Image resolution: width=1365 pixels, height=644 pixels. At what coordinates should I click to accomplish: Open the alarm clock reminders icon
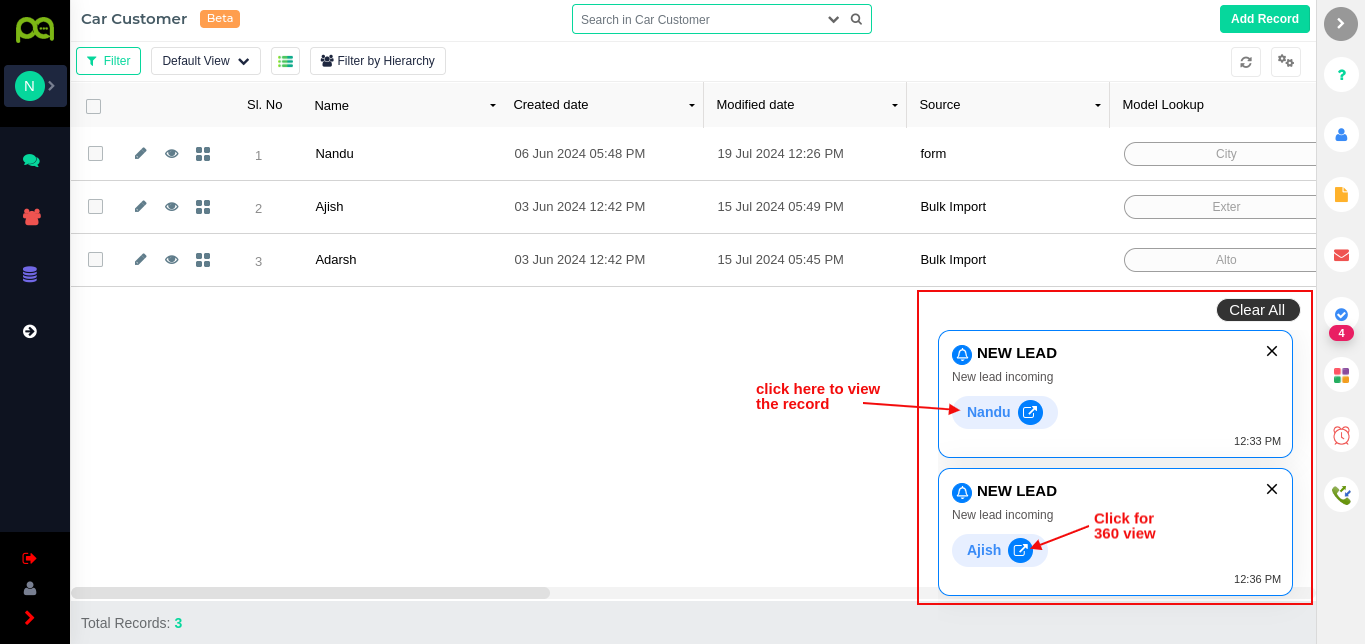pyautogui.click(x=1341, y=435)
